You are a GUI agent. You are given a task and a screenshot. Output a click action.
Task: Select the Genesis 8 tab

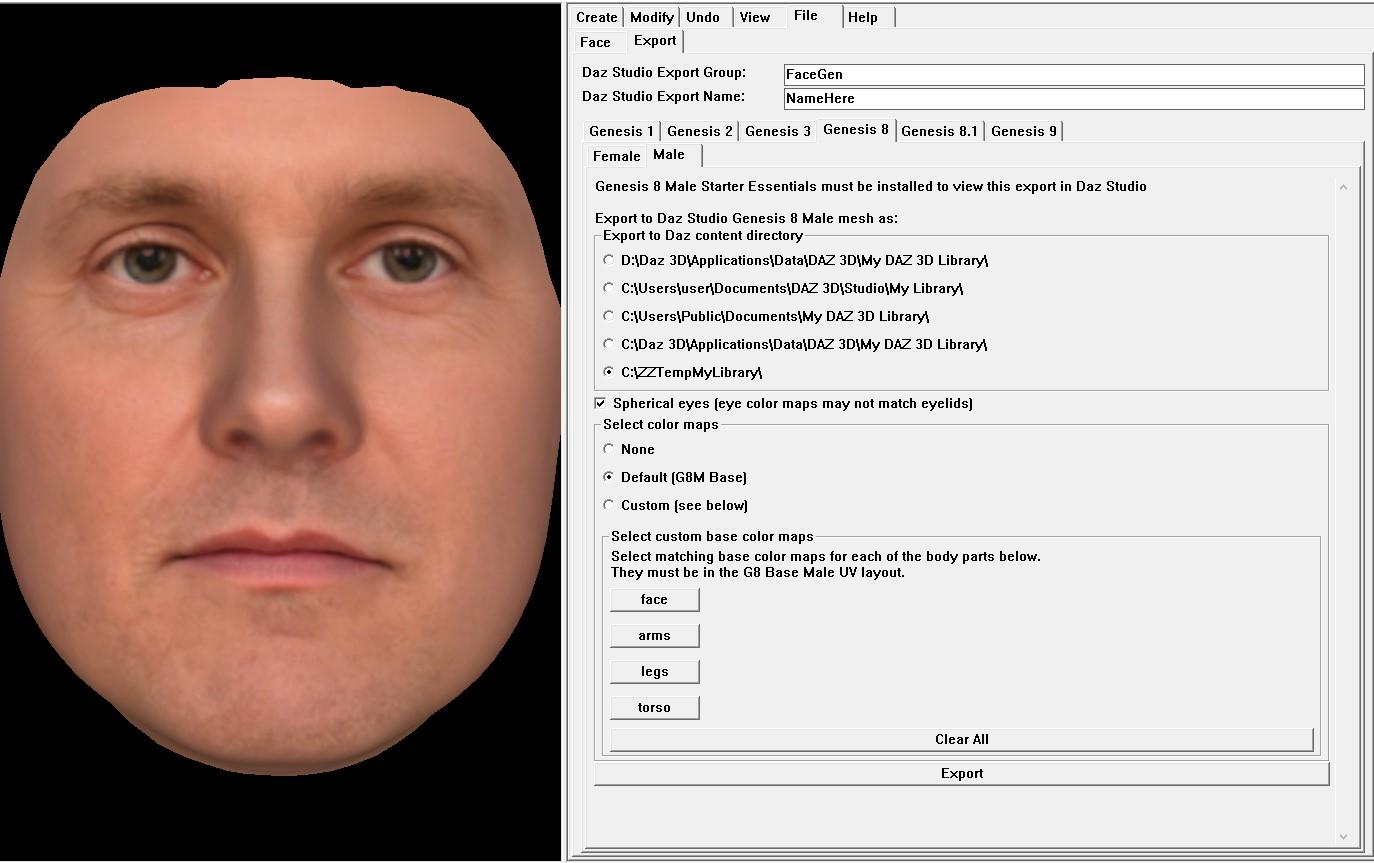(856, 129)
